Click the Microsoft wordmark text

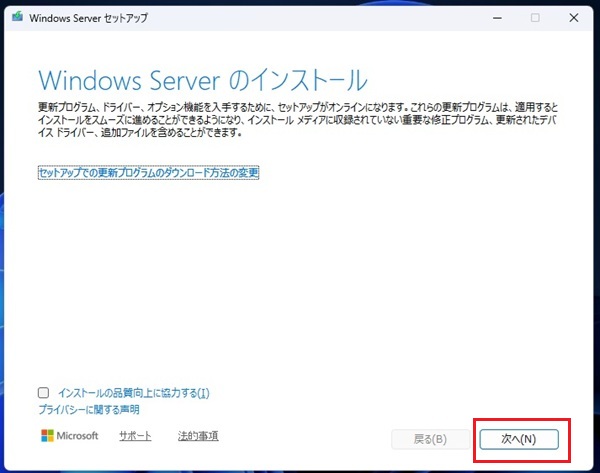(x=77, y=436)
